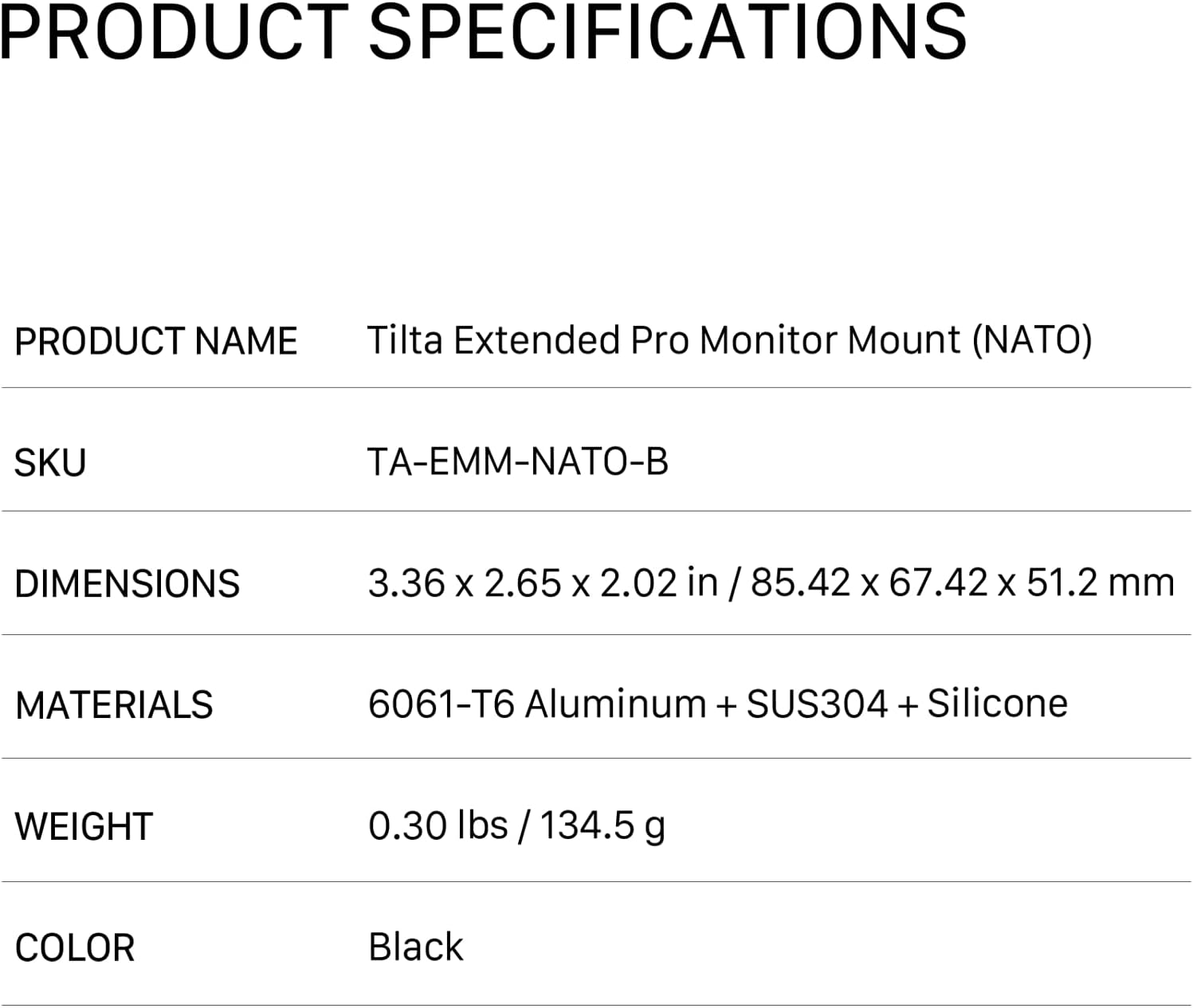Select the PRODUCT NAME row label
The height and width of the screenshot is (1008, 1193).
(x=156, y=342)
